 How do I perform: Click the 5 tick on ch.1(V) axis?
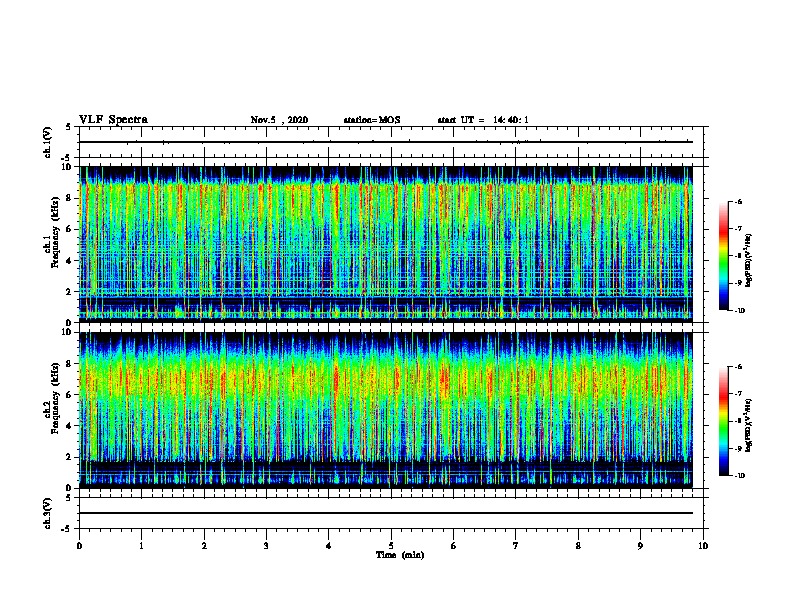coord(69,127)
